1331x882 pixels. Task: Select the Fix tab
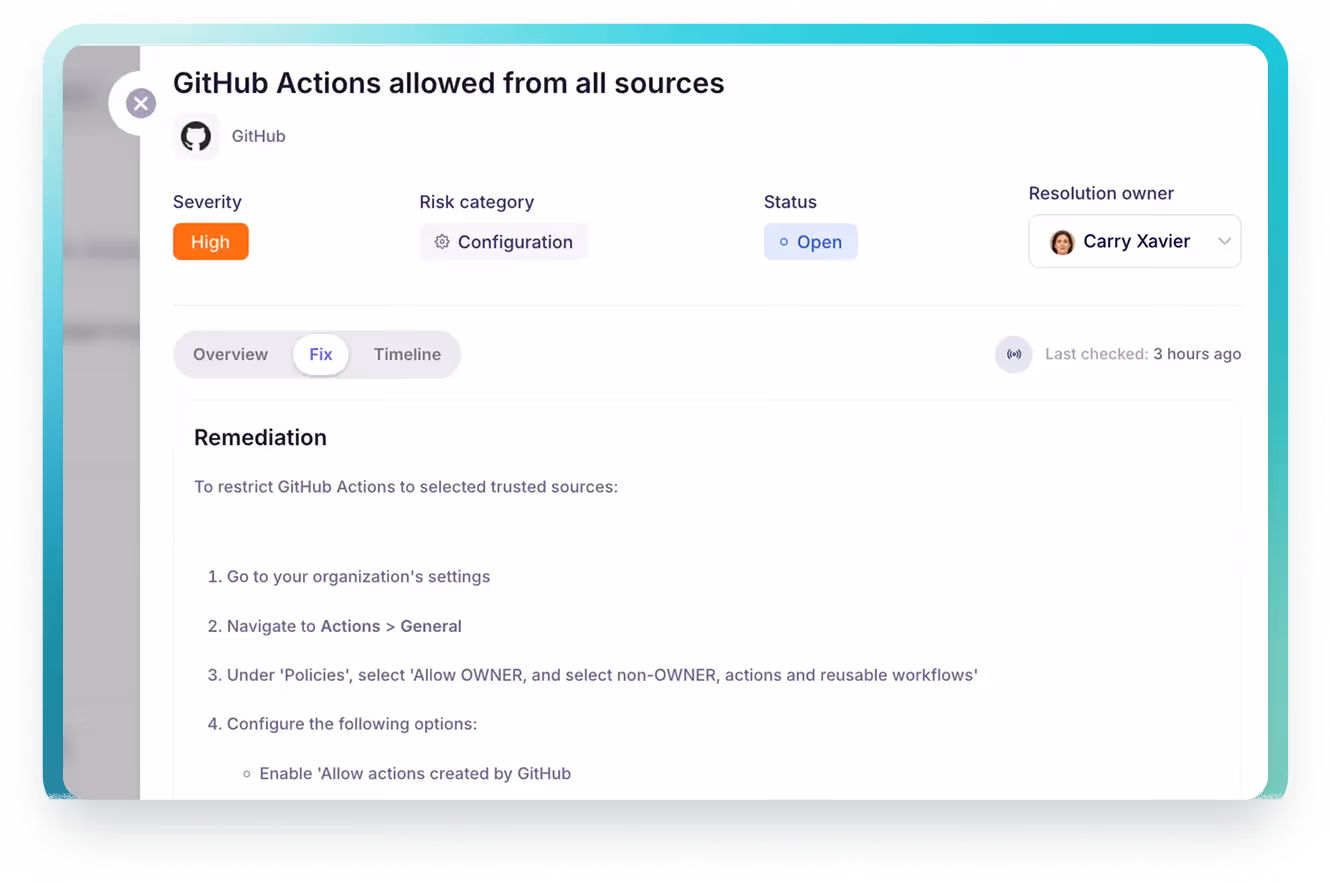(x=321, y=354)
